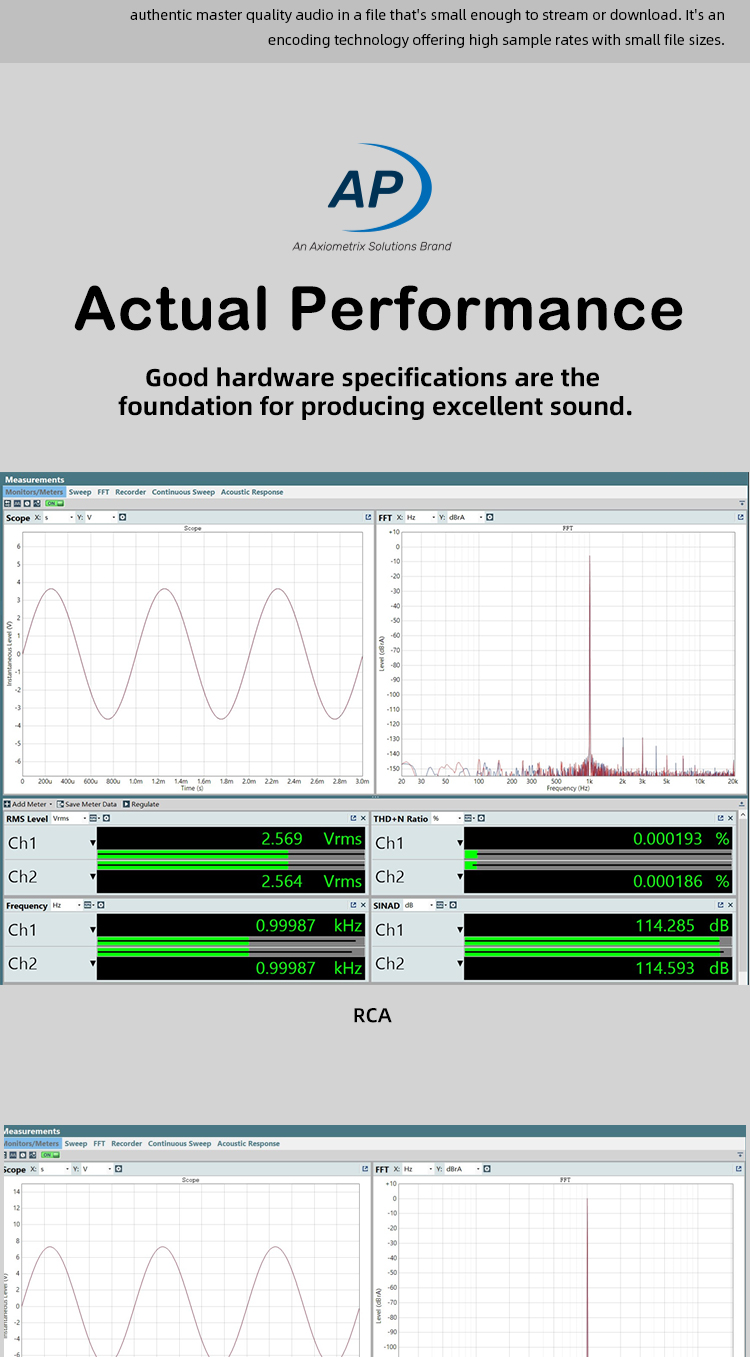Toggle the green ON switch in RCA window
Image resolution: width=750 pixels, height=1357 pixels.
click(51, 504)
